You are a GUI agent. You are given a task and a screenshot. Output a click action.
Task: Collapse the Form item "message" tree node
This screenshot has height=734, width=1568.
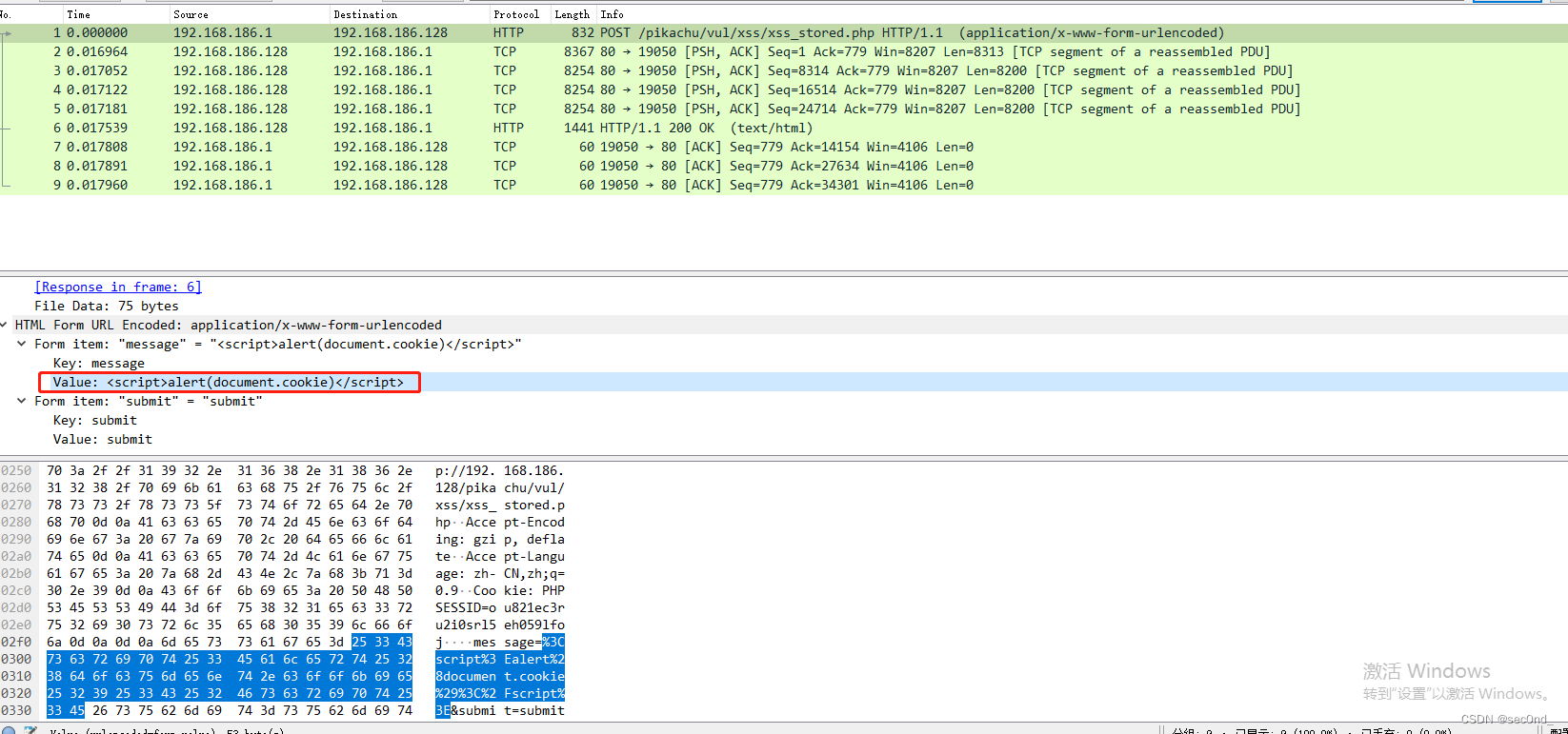21,344
